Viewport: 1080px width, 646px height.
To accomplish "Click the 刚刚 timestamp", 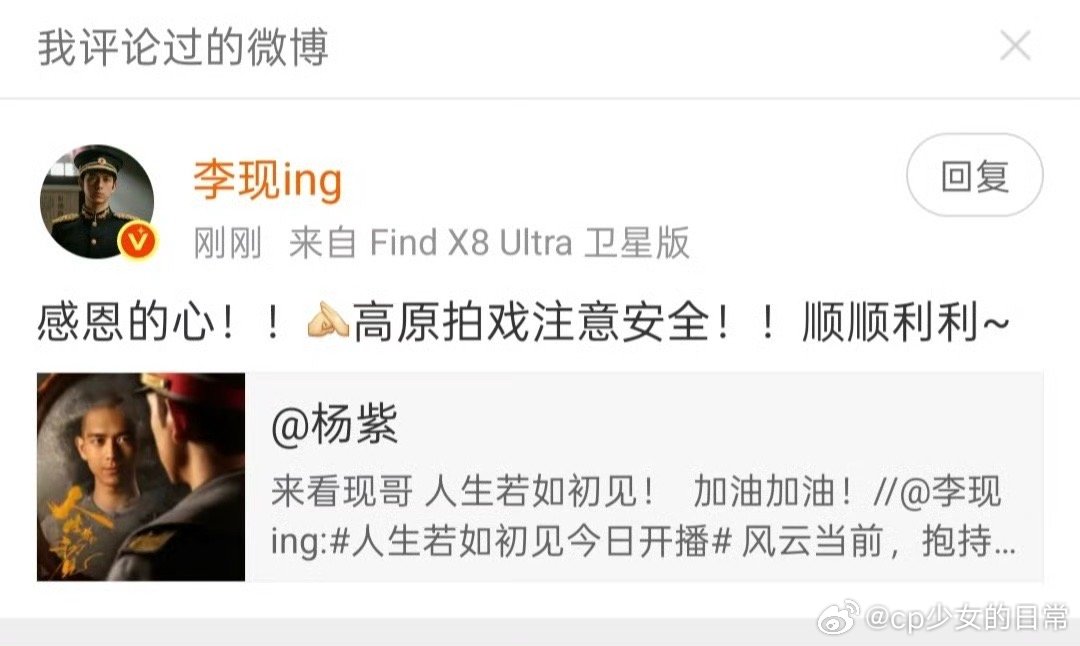I will pos(228,243).
